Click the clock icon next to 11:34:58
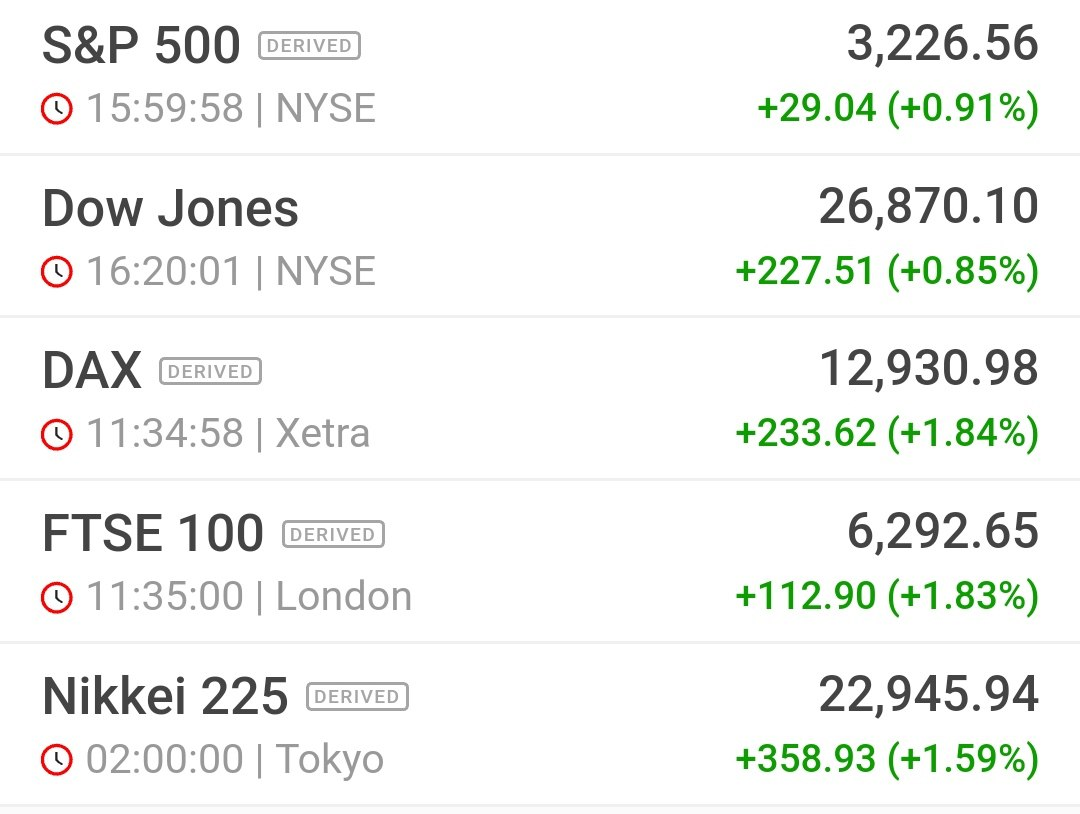This screenshot has height=814, width=1080. pos(56,435)
